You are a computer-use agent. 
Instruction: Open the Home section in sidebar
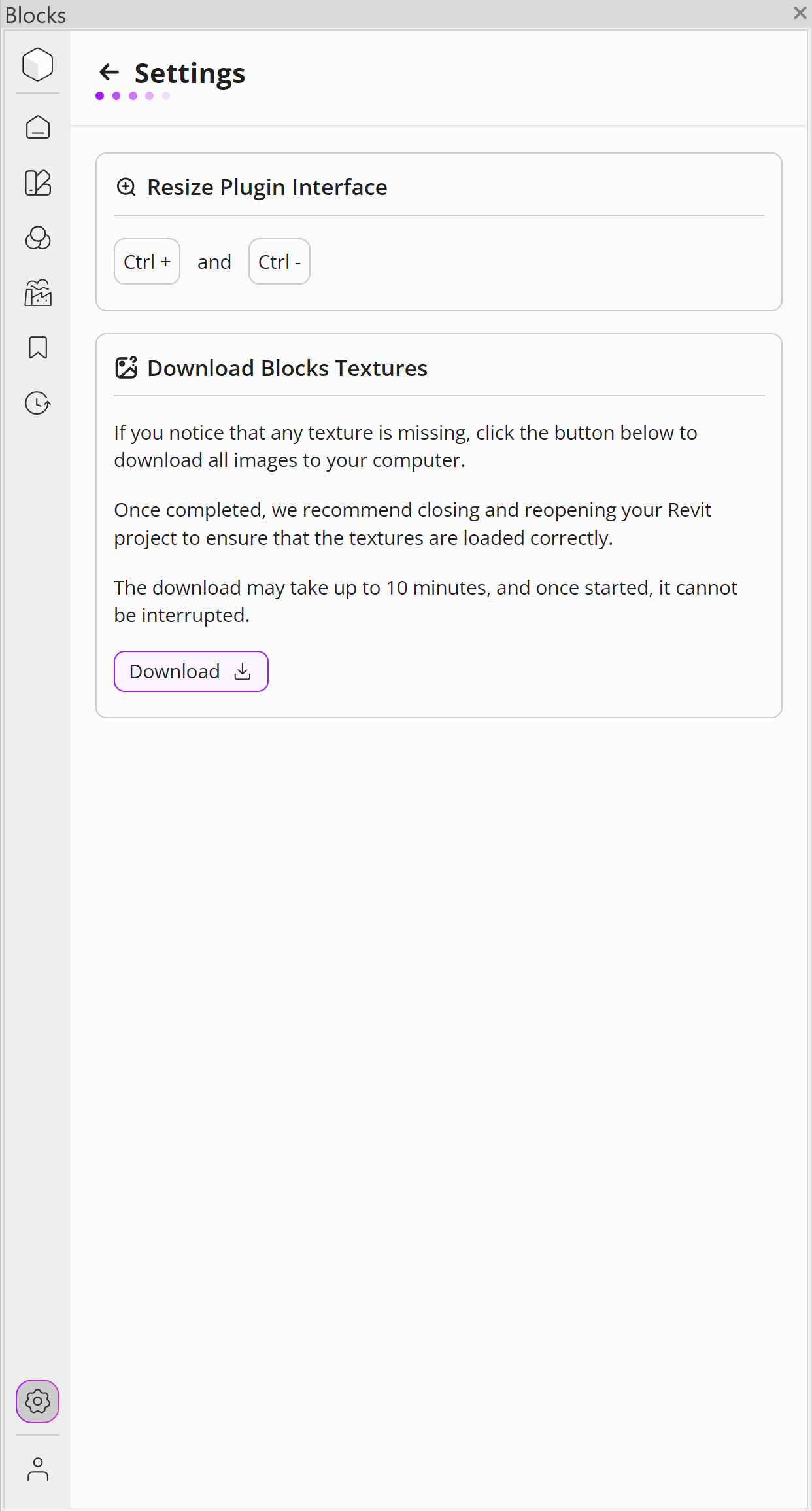pyautogui.click(x=37, y=128)
